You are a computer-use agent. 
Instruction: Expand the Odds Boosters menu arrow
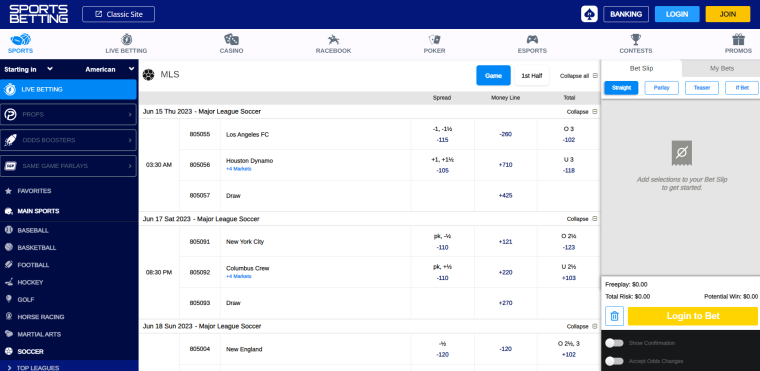(x=130, y=140)
